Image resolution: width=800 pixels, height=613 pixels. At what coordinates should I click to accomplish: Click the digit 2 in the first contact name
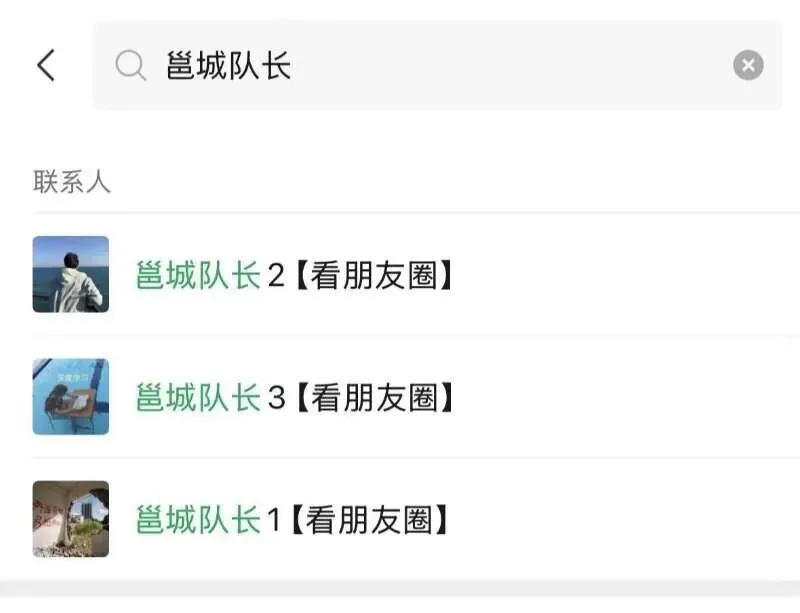276,276
